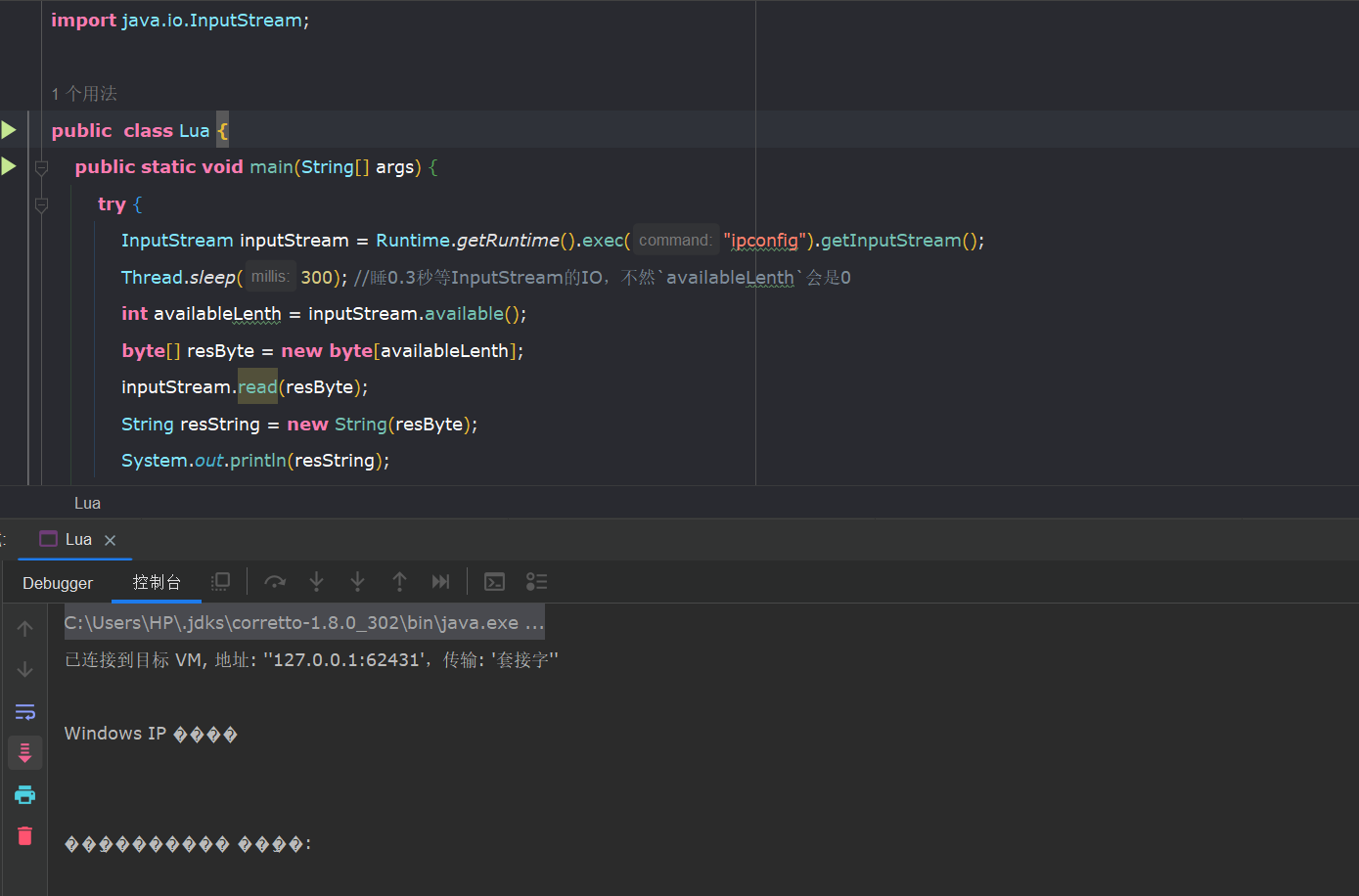
Task: Run main method via gutter arrow
Action: pyautogui.click(x=9, y=166)
